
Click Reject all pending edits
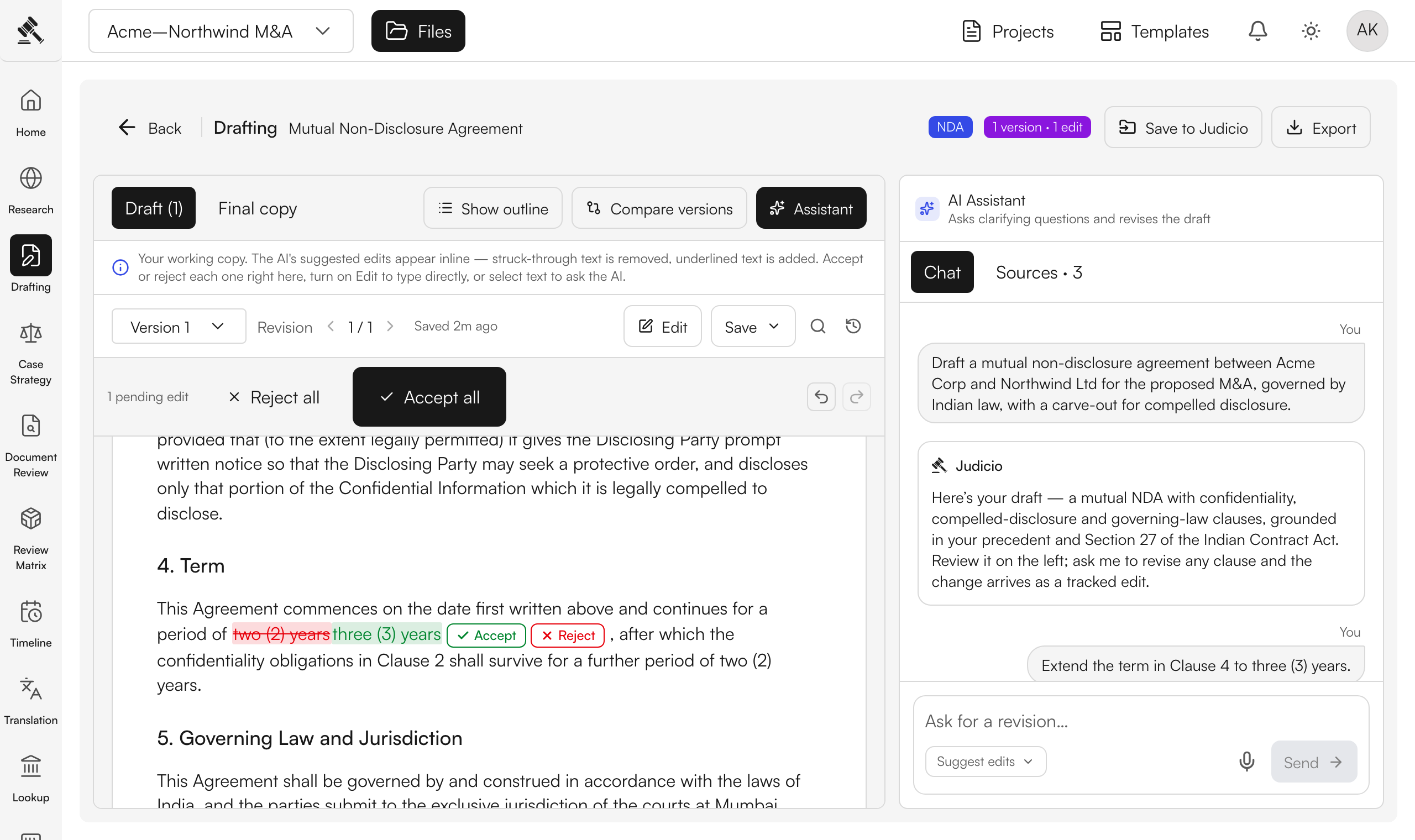pos(274,397)
